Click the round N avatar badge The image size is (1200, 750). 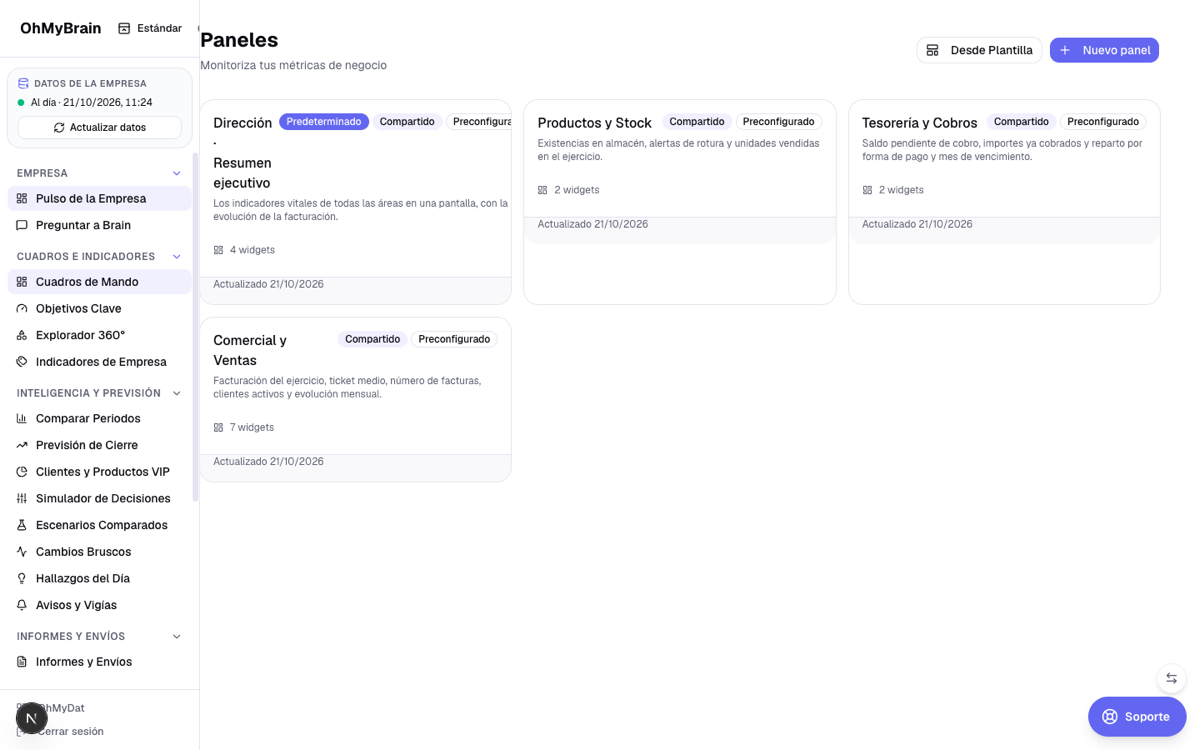pyautogui.click(x=32, y=718)
